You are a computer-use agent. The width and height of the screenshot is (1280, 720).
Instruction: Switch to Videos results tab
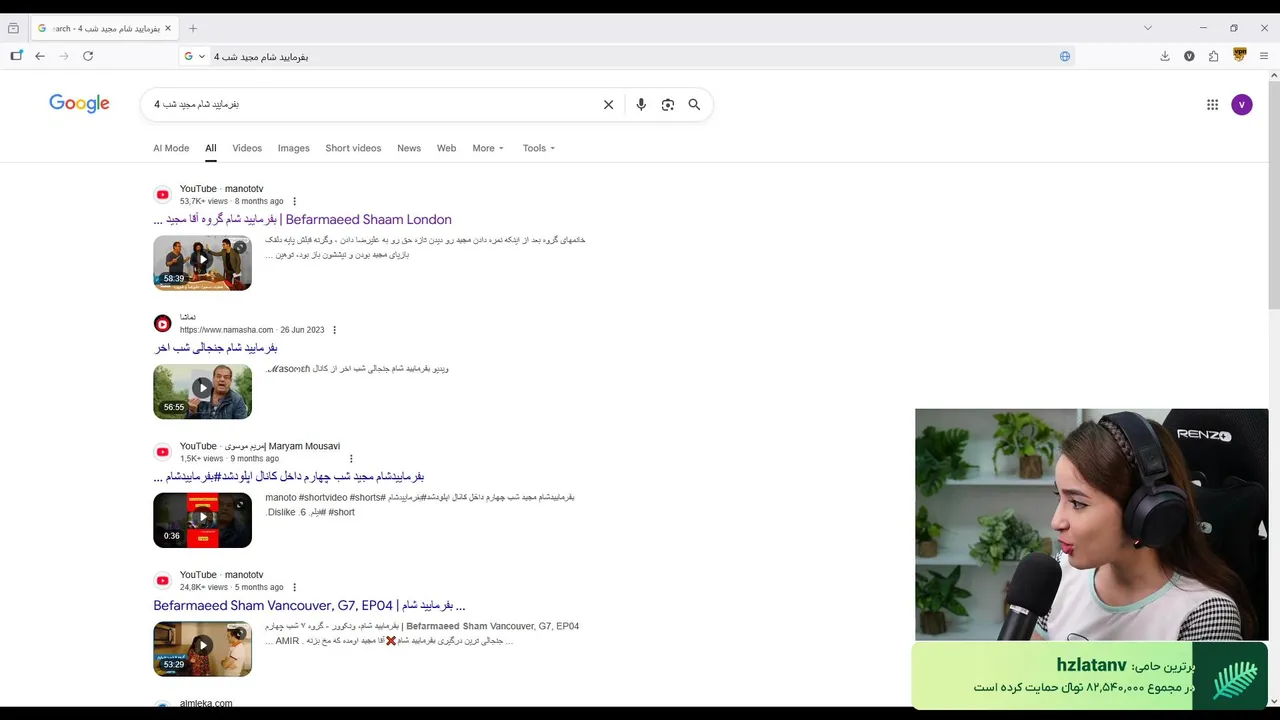pos(247,148)
